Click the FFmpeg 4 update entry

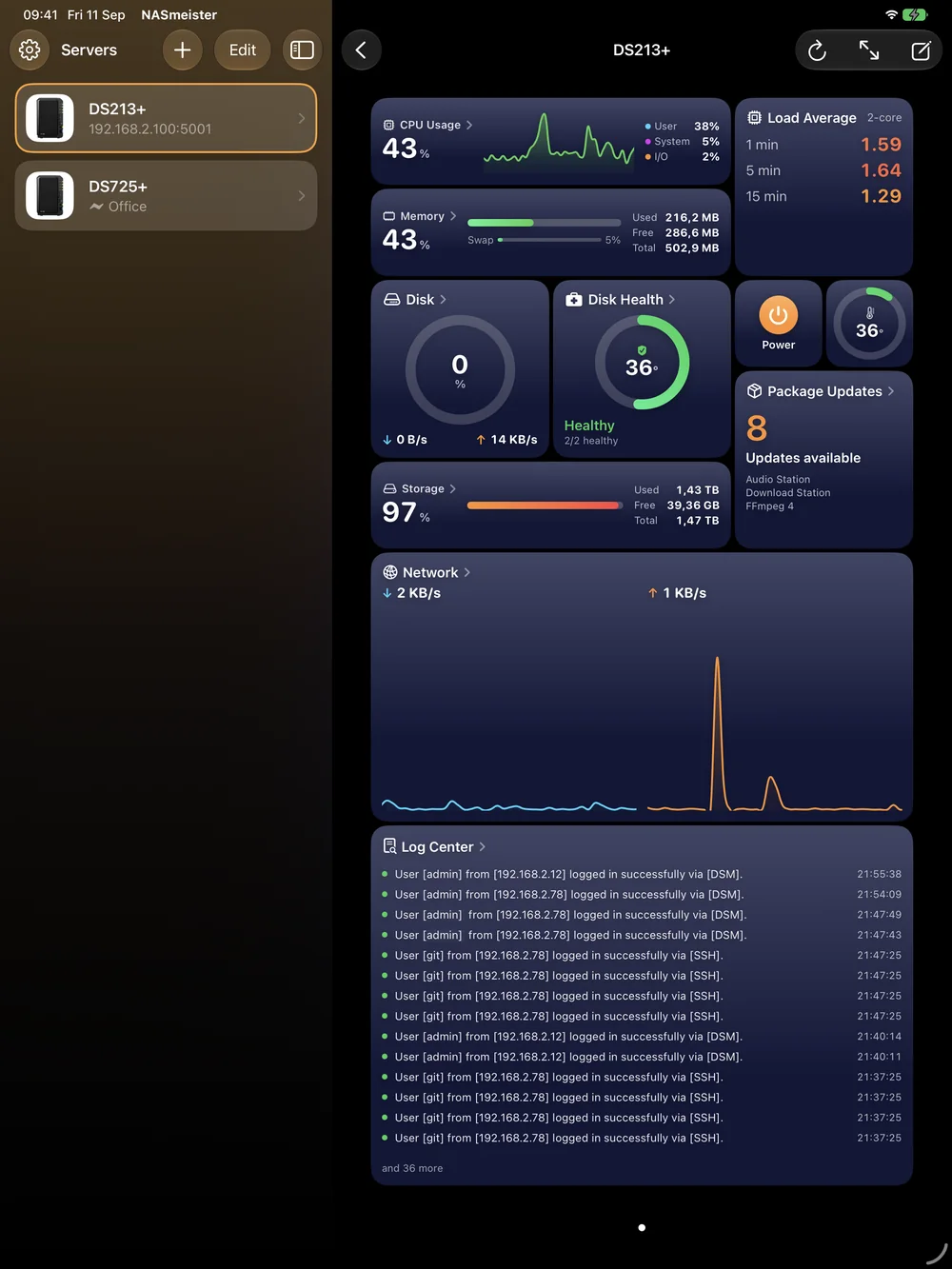click(769, 506)
